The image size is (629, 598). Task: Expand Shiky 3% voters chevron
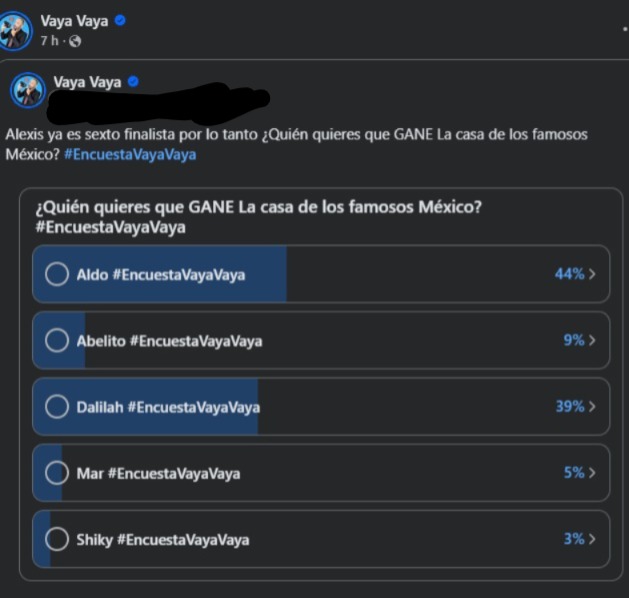pos(593,539)
